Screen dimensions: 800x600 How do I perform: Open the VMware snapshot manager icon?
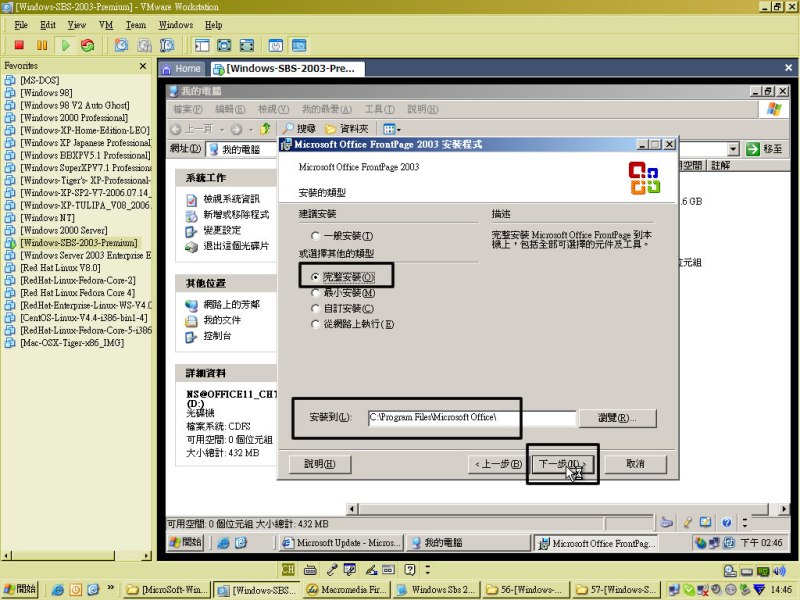[x=167, y=45]
